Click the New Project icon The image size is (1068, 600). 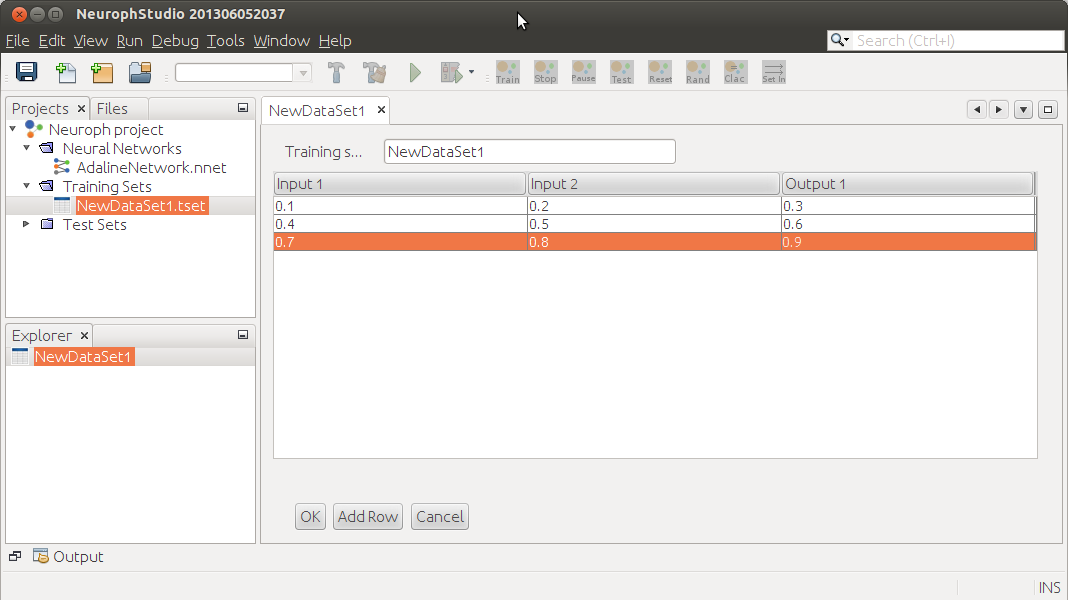point(102,72)
